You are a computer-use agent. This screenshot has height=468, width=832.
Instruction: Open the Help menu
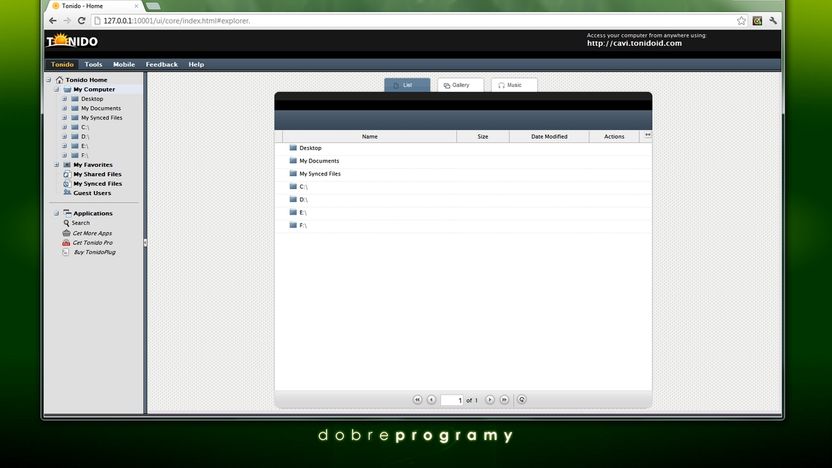point(196,64)
